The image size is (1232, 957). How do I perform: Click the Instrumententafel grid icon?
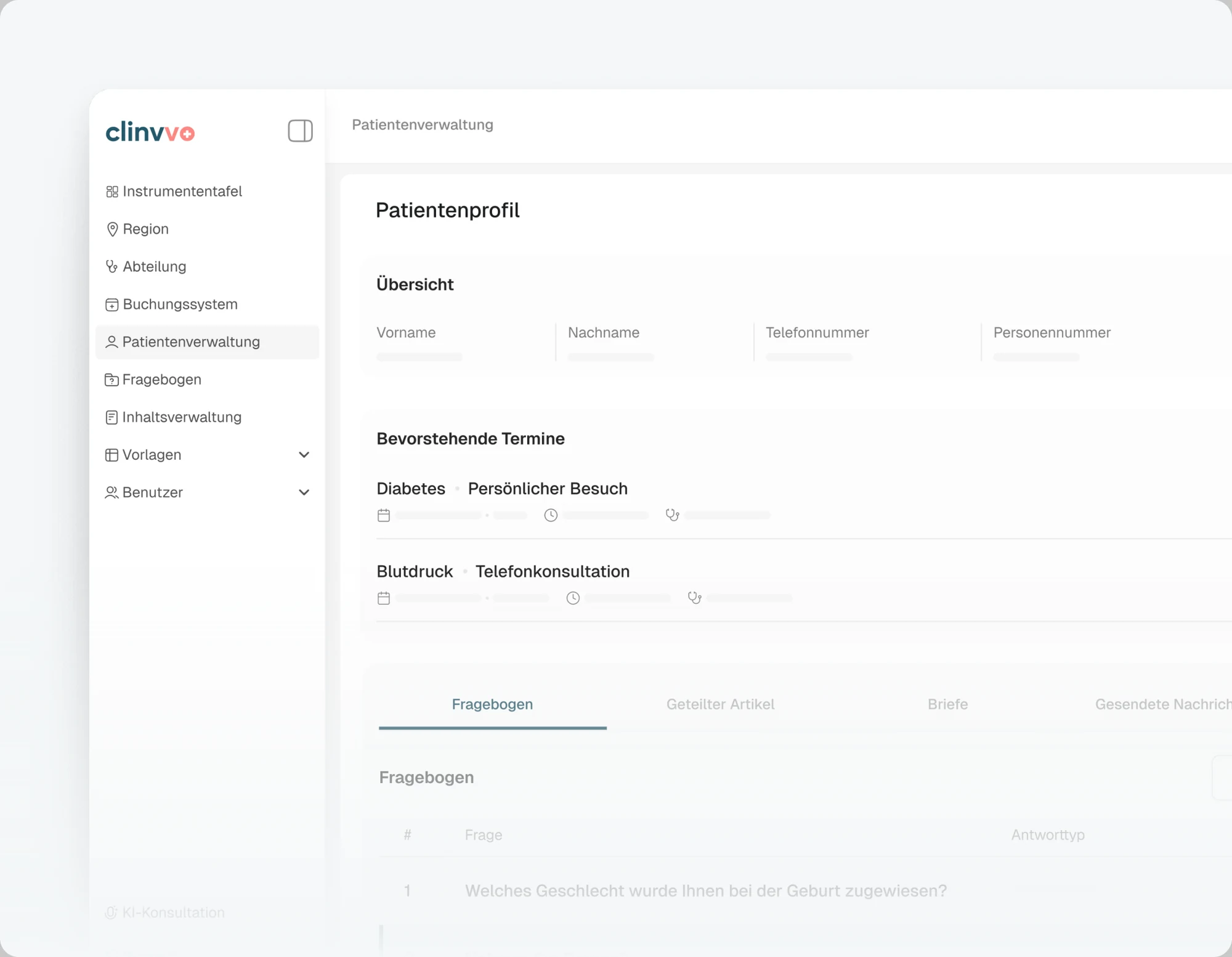(x=112, y=192)
